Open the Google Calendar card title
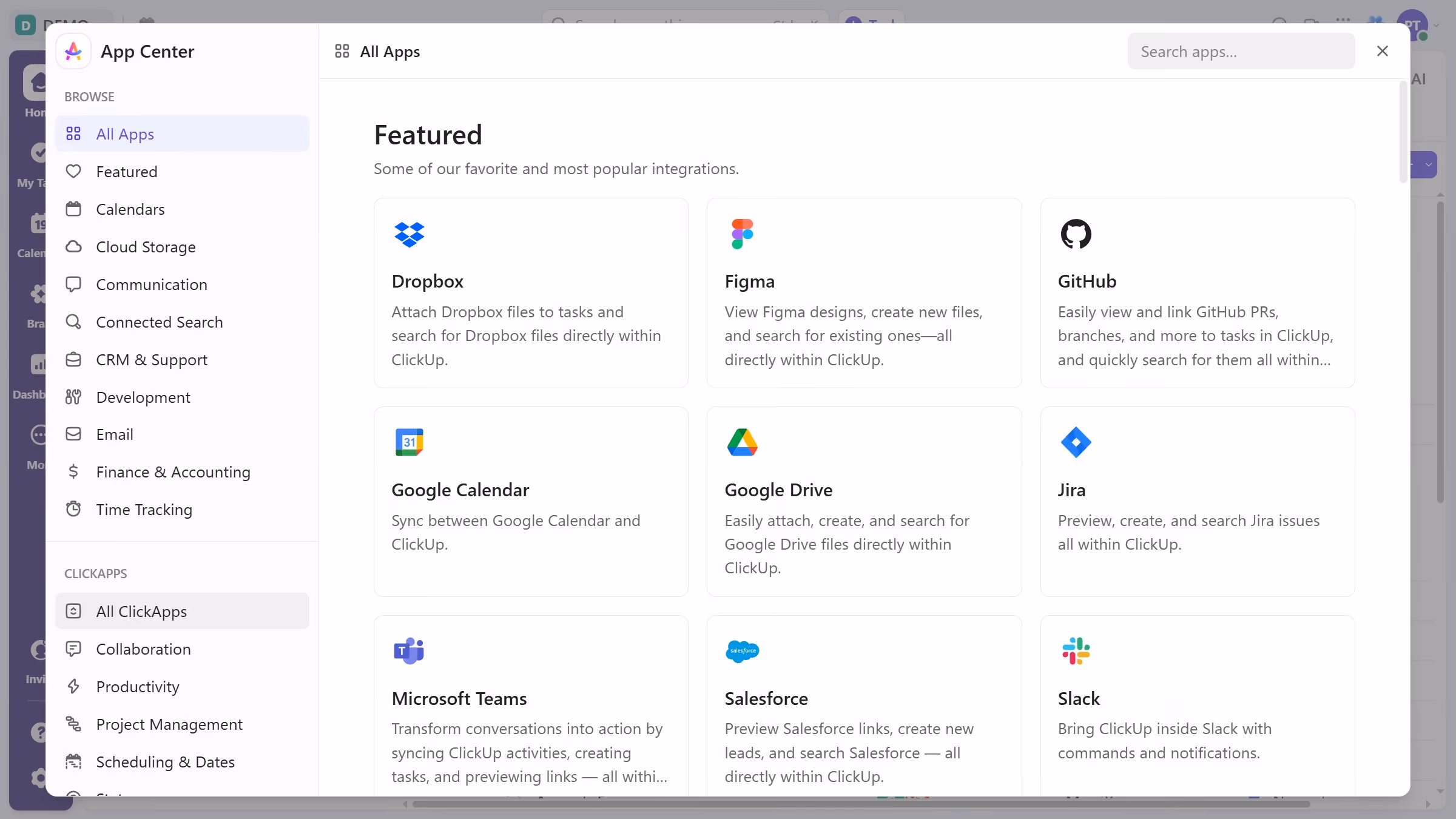Viewport: 1456px width, 819px height. tap(460, 490)
